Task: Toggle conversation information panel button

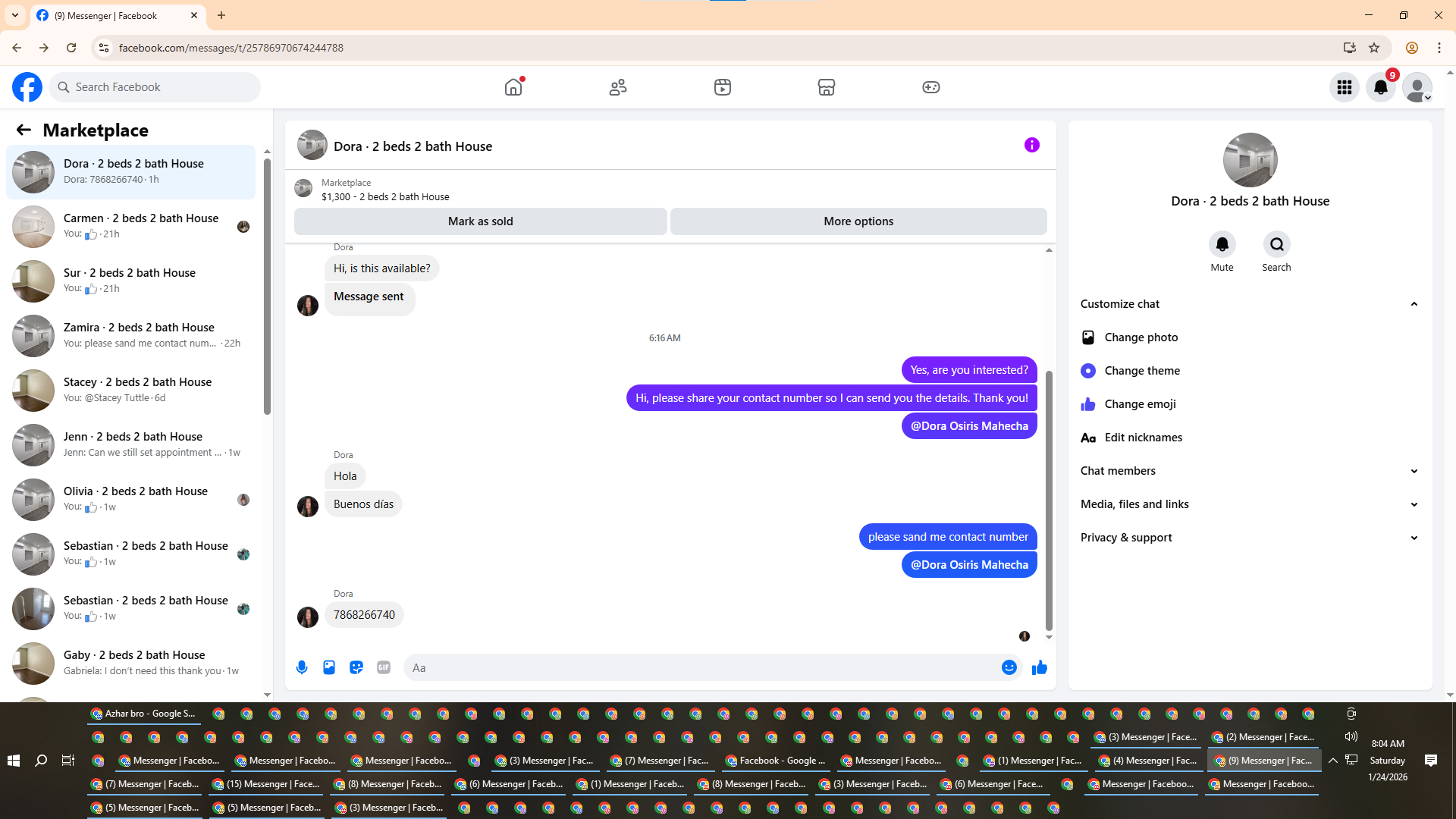Action: [1031, 145]
